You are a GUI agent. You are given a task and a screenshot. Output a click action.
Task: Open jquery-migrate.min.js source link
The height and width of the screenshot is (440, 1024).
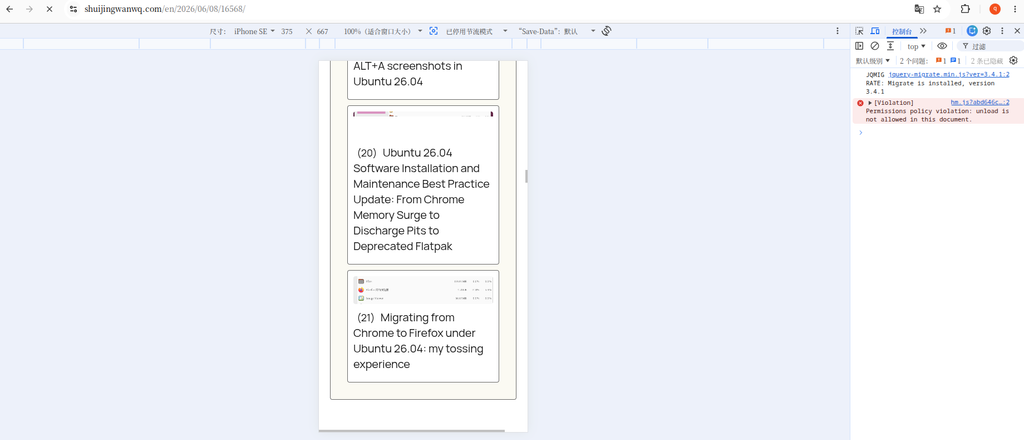click(x=949, y=74)
